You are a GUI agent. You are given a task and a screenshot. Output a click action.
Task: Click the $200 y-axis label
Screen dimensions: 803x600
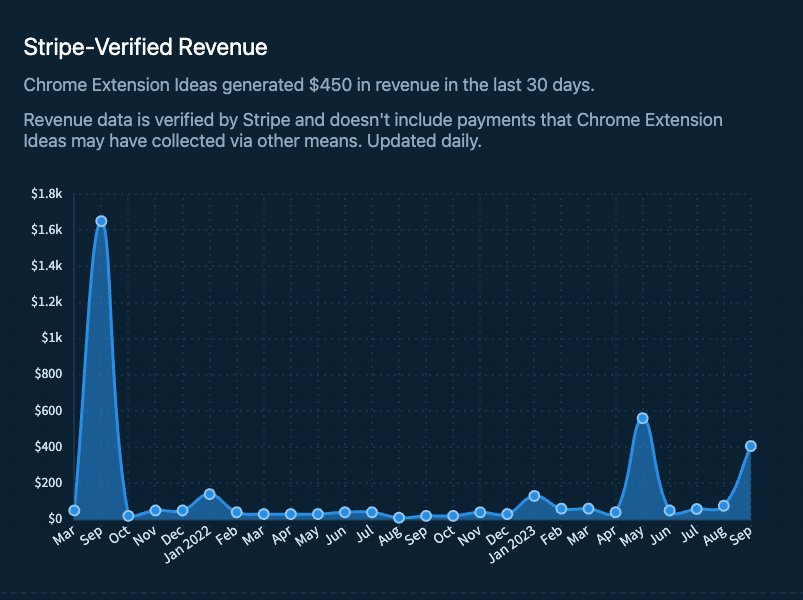tap(48, 482)
